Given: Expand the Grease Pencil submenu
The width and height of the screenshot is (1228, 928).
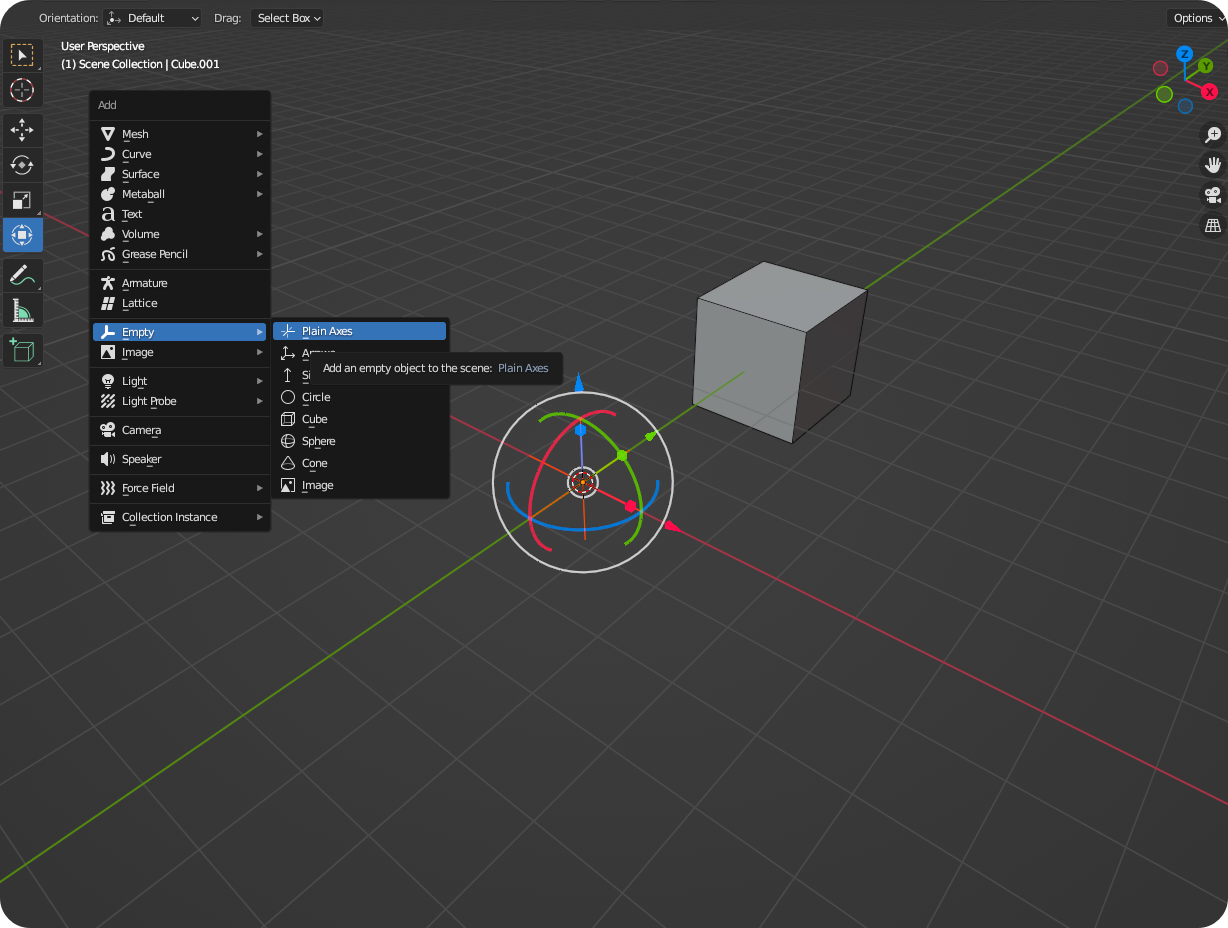Looking at the screenshot, I should [x=181, y=254].
